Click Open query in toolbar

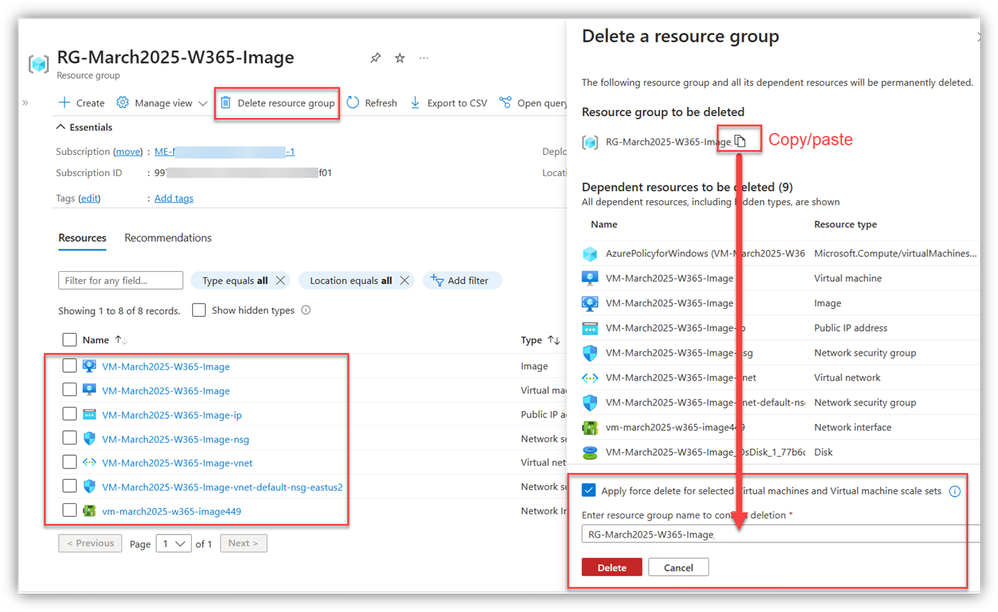pos(533,103)
